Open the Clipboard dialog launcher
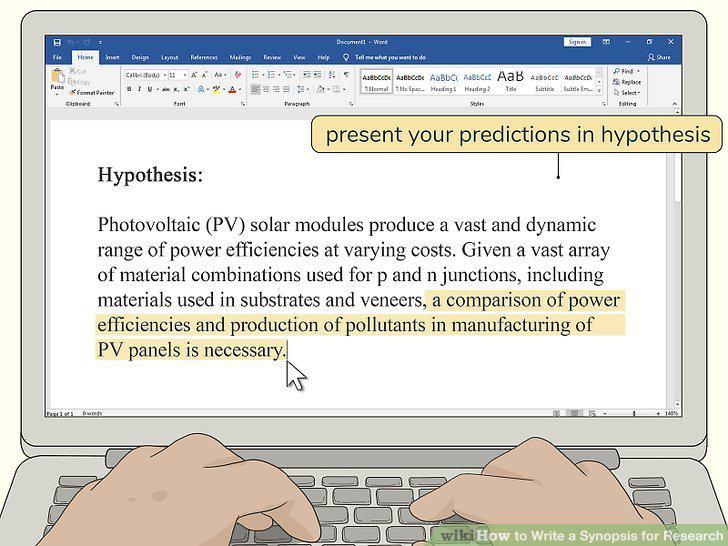The image size is (728, 546). pos(117,104)
